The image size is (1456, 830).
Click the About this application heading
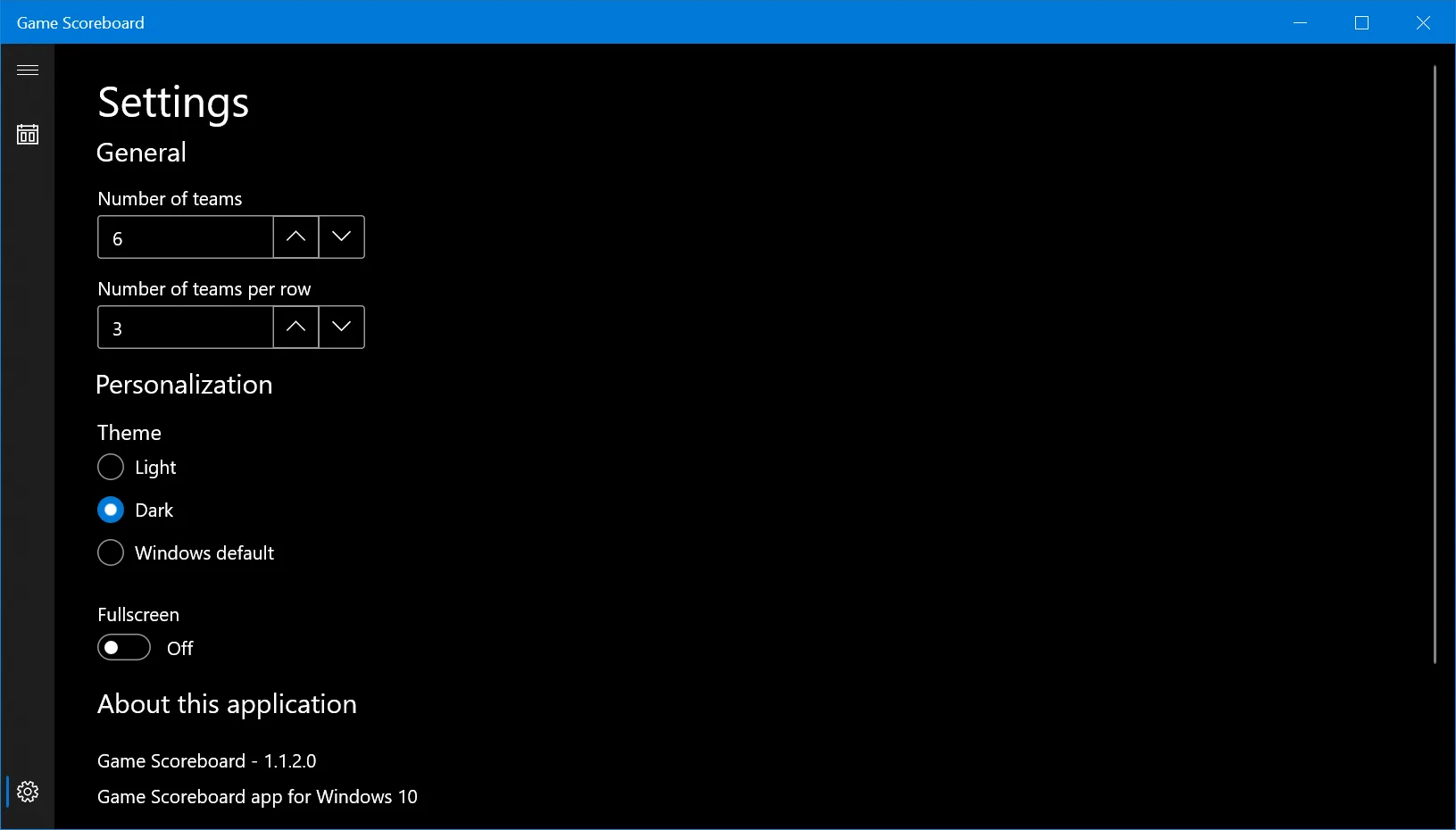(x=227, y=705)
